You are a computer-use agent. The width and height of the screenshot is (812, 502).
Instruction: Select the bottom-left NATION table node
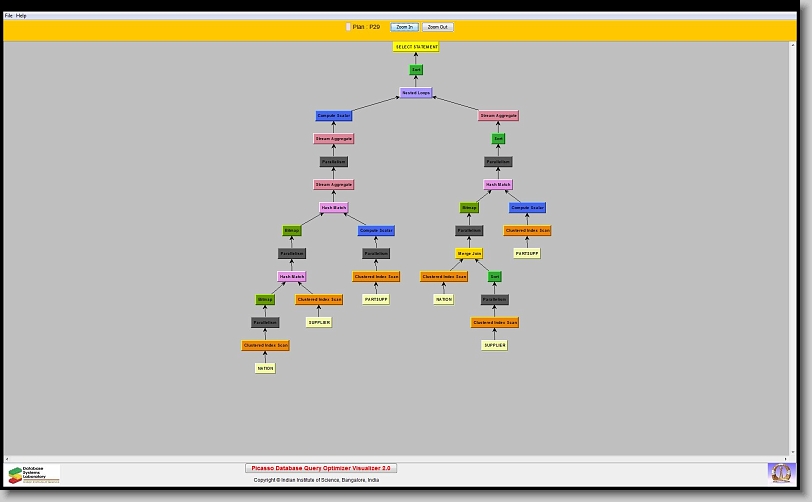pos(265,368)
